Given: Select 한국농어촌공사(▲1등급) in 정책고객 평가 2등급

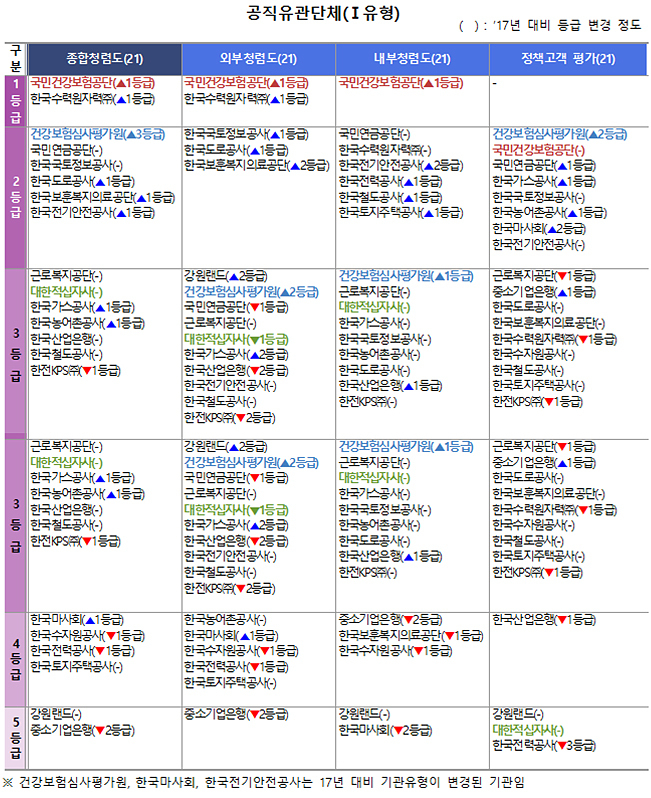Looking at the screenshot, I should click(x=550, y=213).
